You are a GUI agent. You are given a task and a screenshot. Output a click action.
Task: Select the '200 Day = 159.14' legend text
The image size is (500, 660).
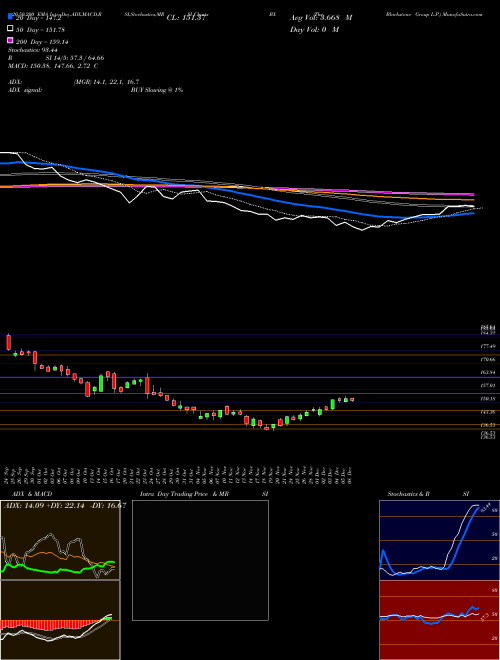click(42, 42)
